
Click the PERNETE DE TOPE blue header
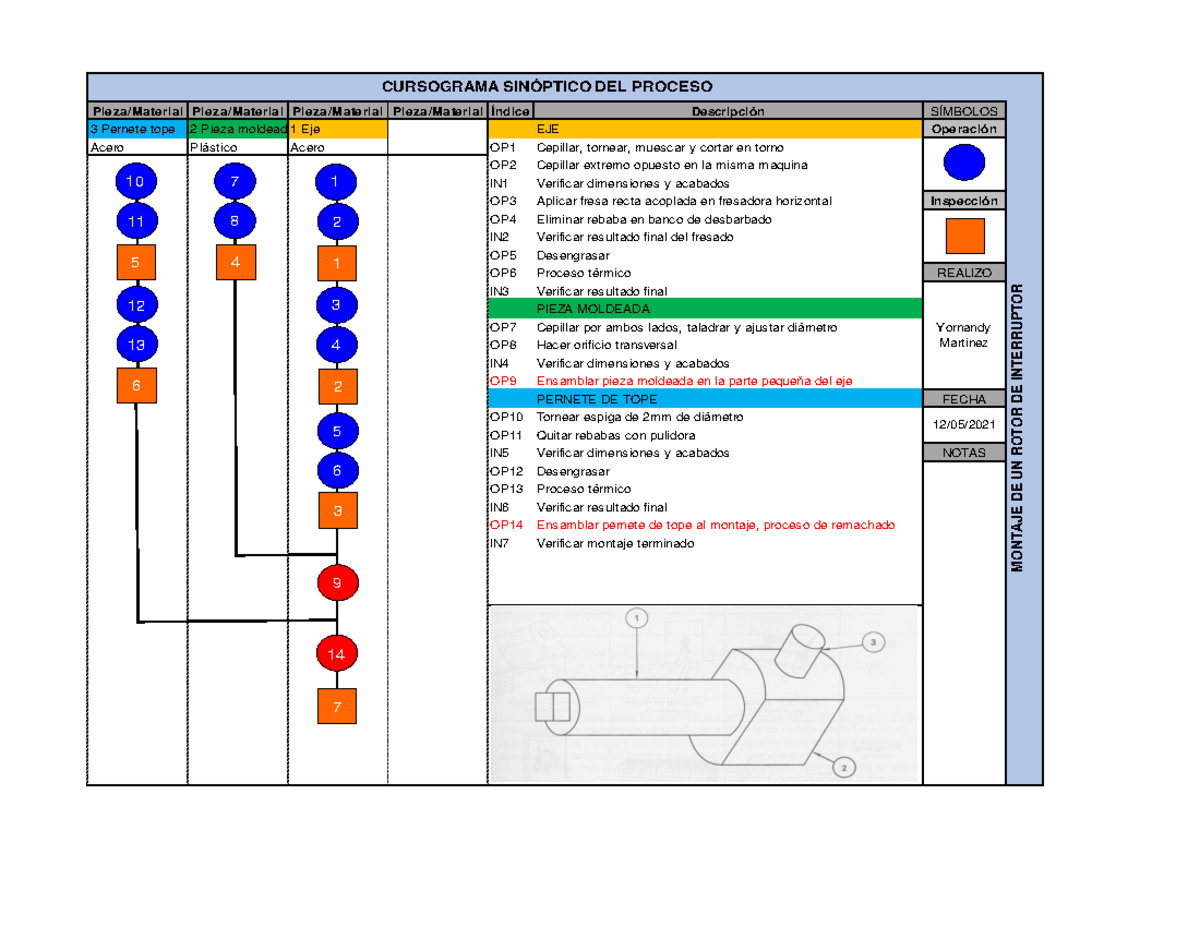[704, 398]
